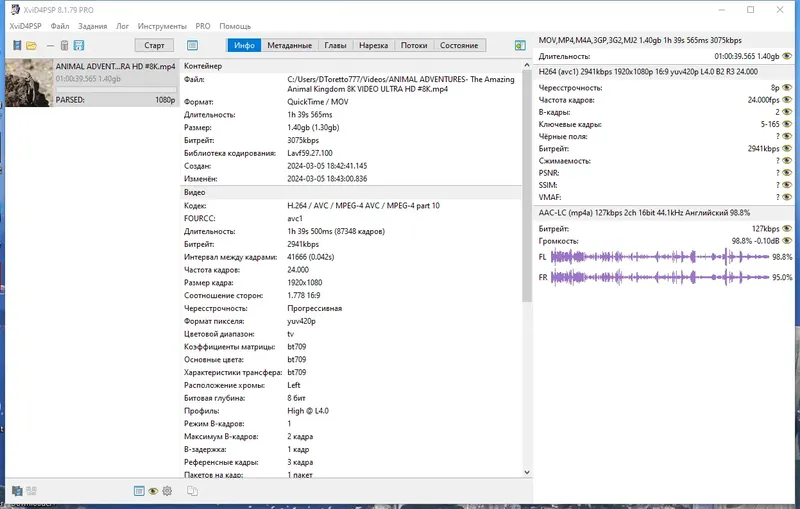Image resolution: width=800 pixels, height=509 pixels.
Task: Click the bottom-left stacked files icon
Action: click(x=17, y=491)
